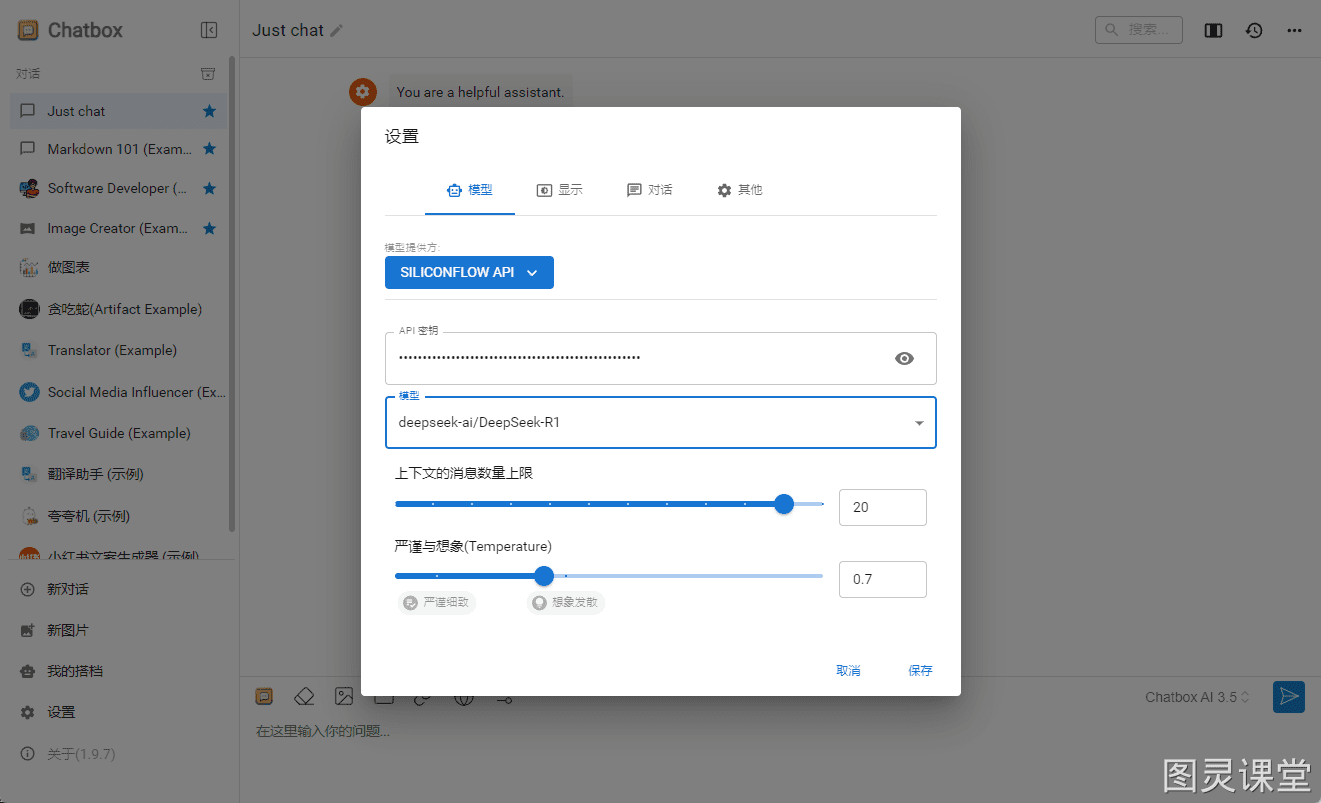Click the orange gear avatar of the system message
Screen dimensions: 1321x803
tap(363, 92)
